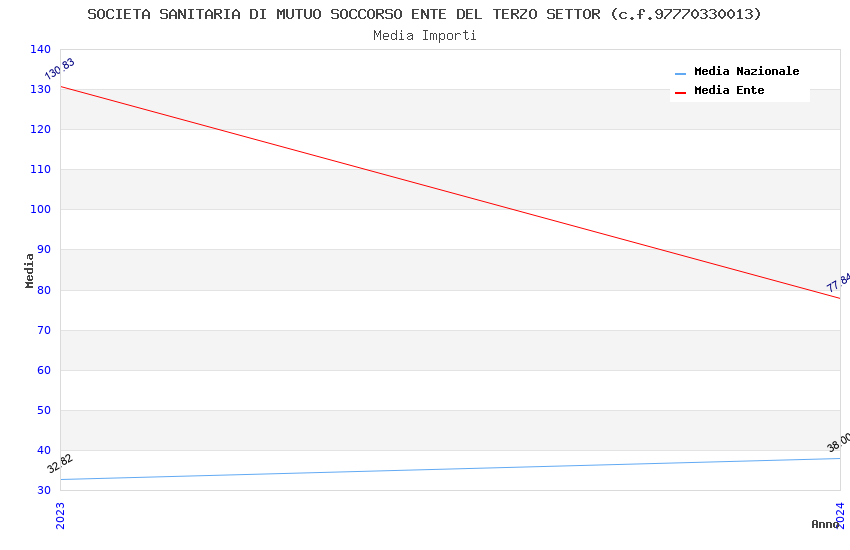Click the 100 y-axis tick label
Screen dimensions: 850x550
click(41, 209)
